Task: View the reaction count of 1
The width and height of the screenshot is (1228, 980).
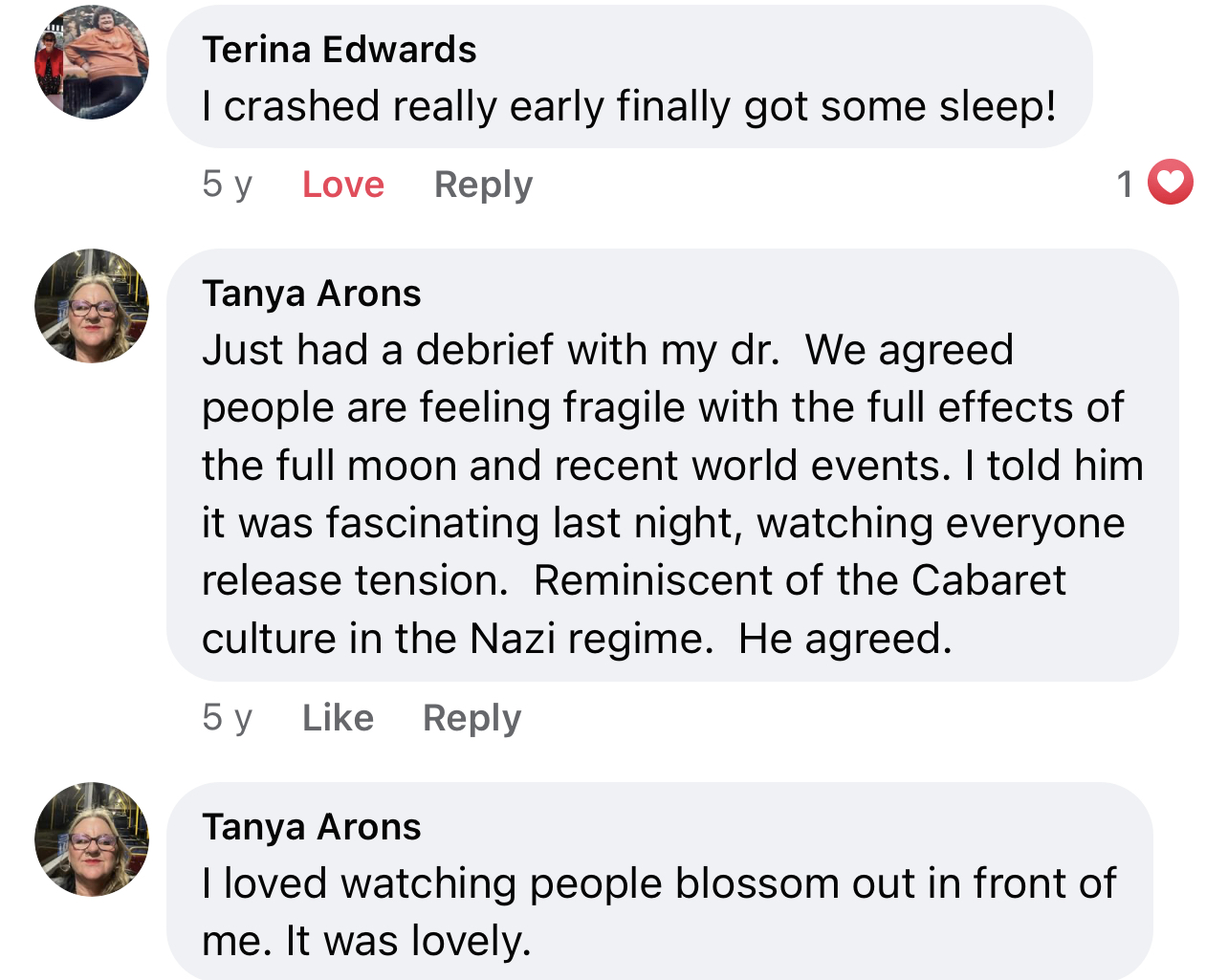Action: (x=1125, y=184)
